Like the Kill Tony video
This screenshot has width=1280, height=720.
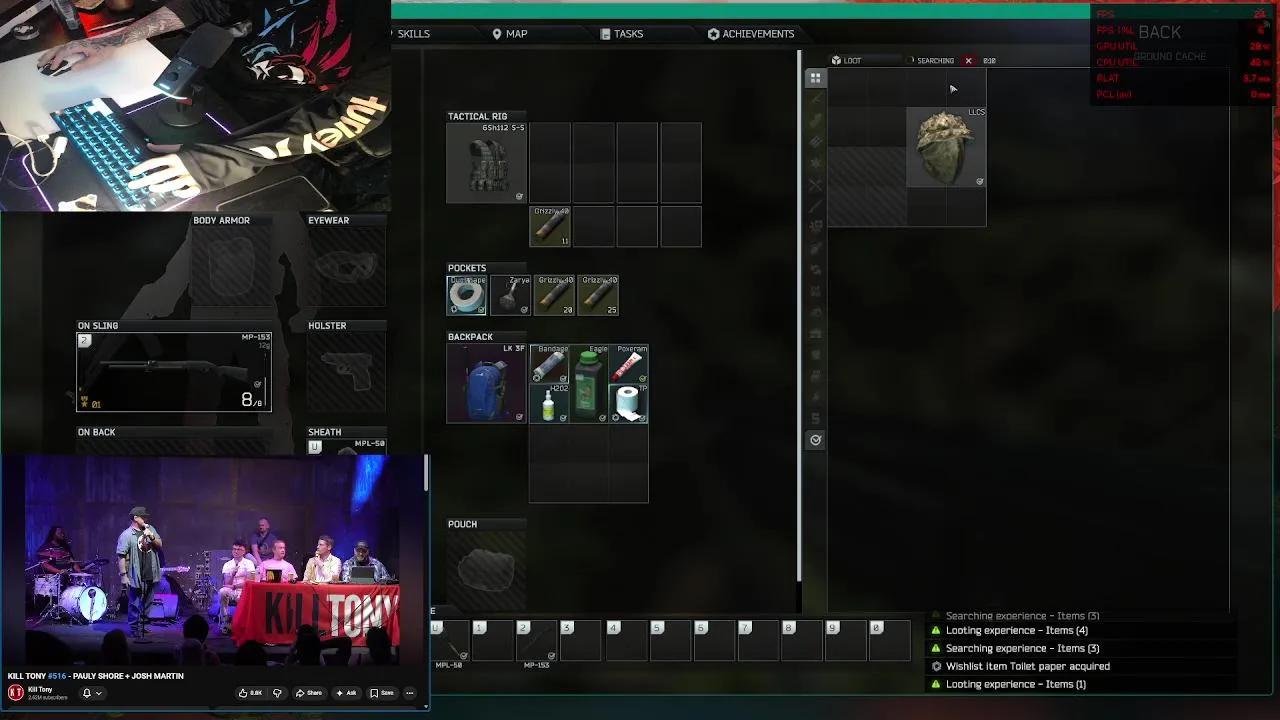(250, 693)
